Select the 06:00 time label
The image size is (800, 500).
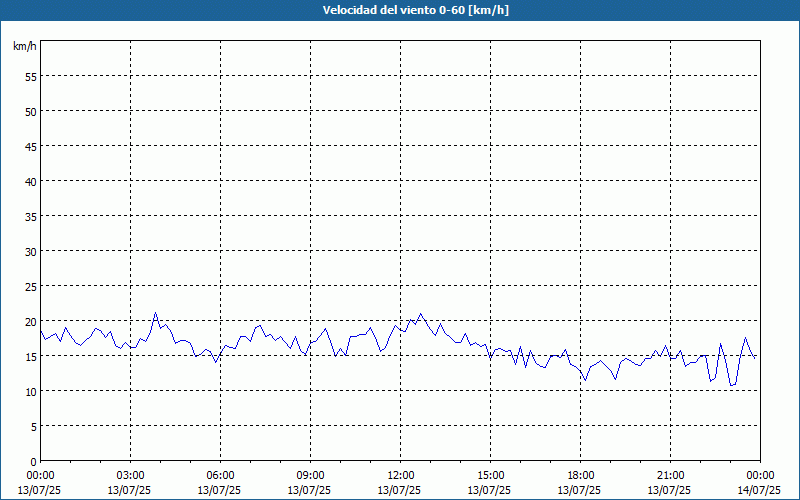coord(220,476)
